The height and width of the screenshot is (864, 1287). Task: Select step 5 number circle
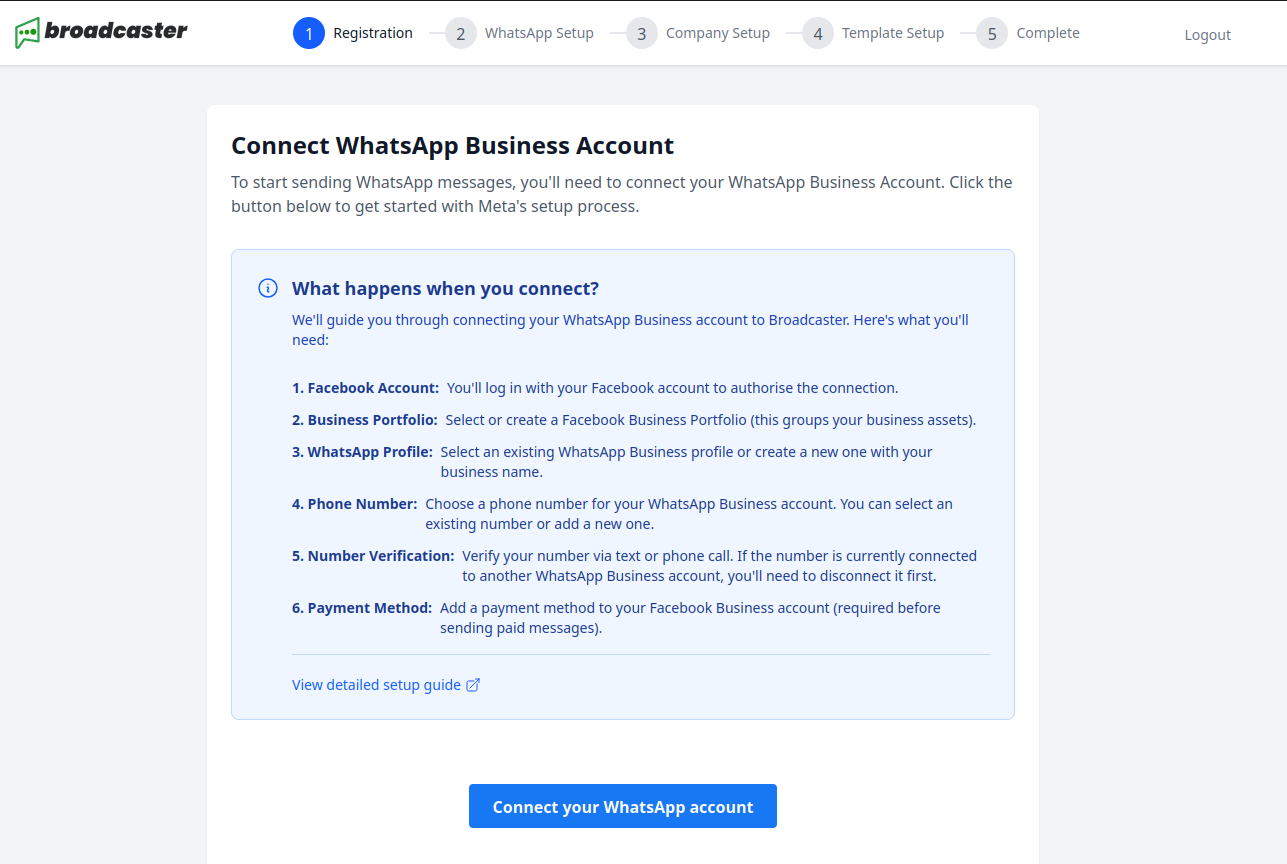click(x=992, y=33)
